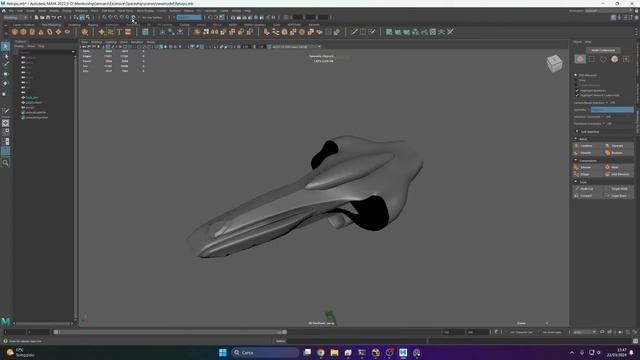
Task: Click the Save Scene icon in the status line
Action: pos(48,18)
